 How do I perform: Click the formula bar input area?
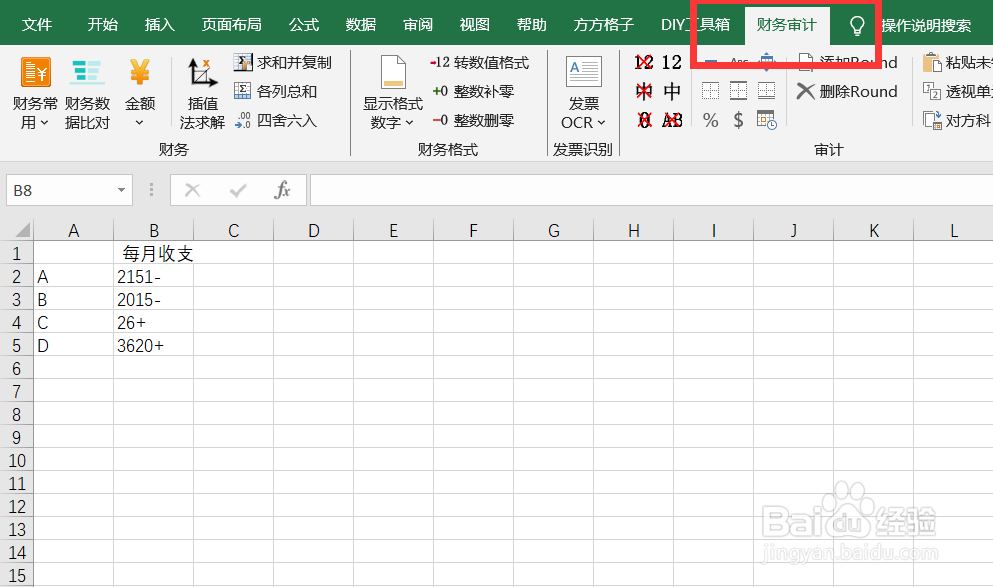click(652, 190)
